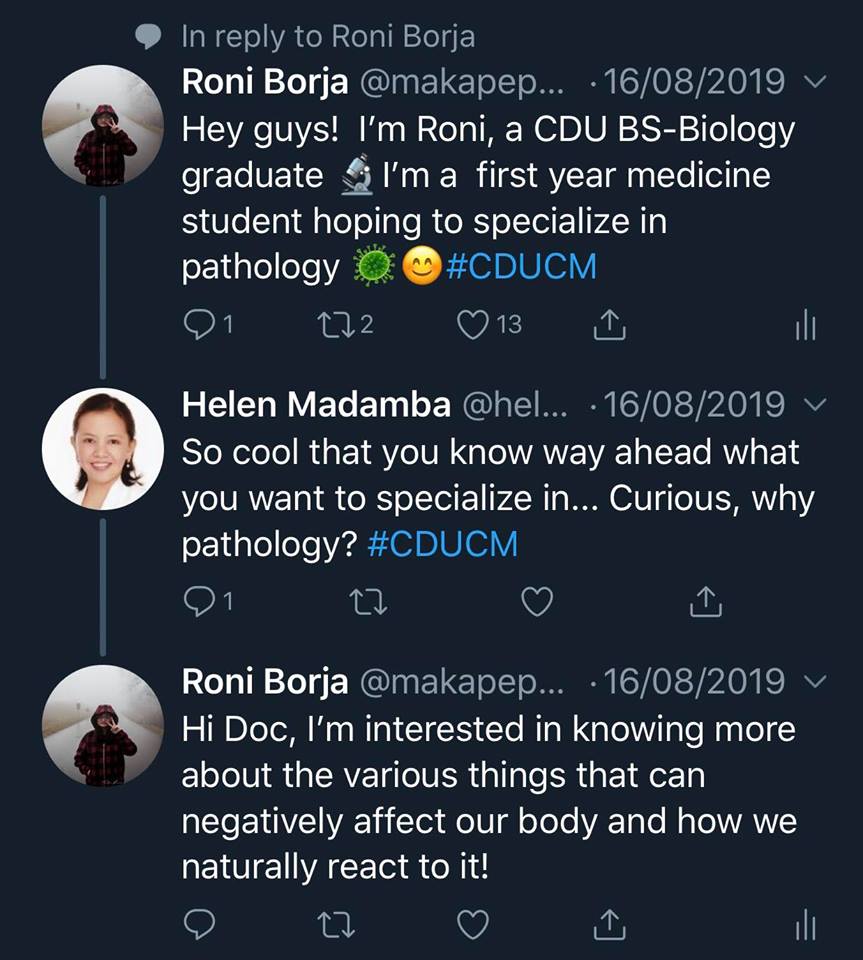Reply to Roni's first intro tweet
This screenshot has width=863, height=960.
[x=200, y=324]
